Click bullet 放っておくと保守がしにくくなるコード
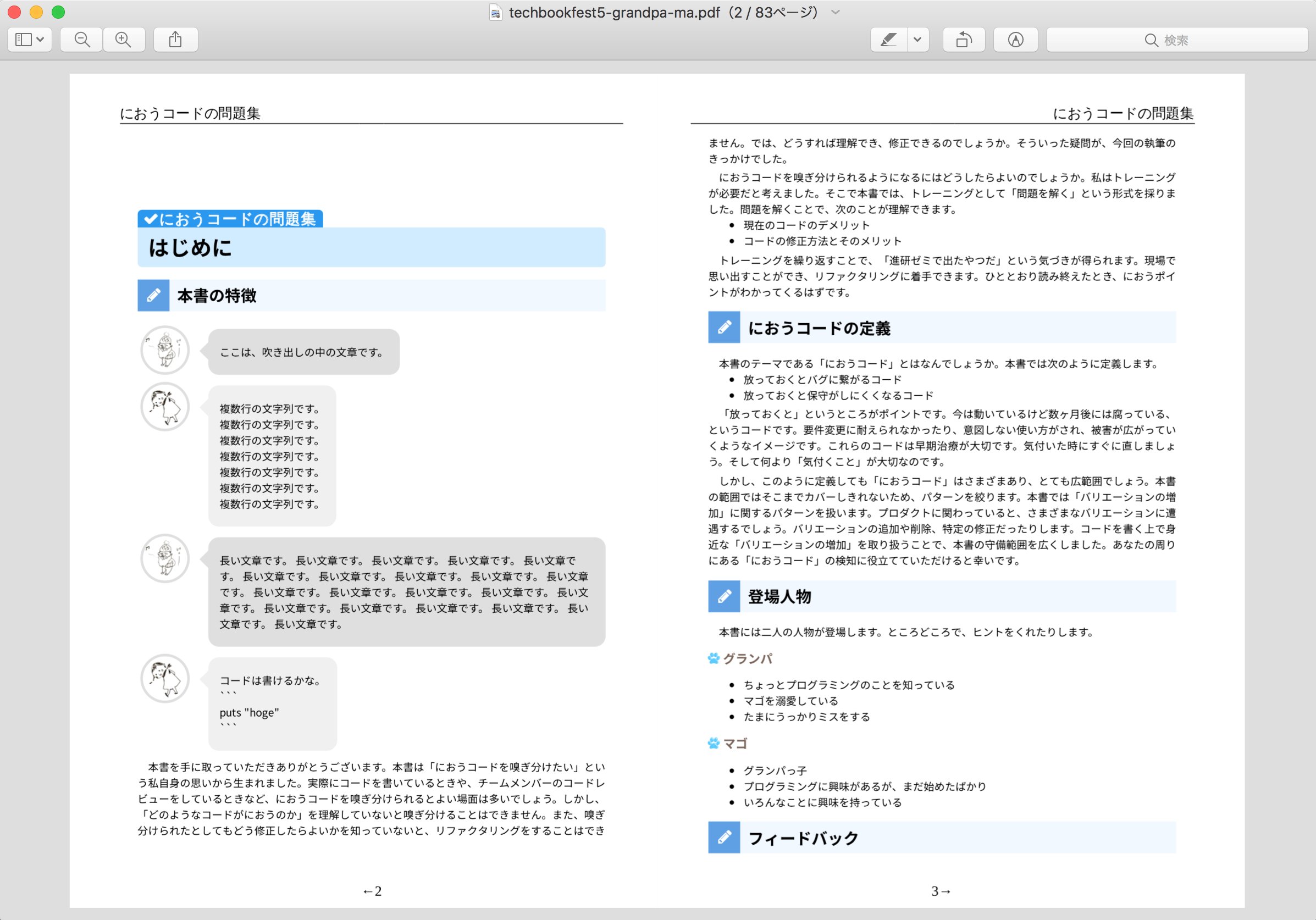This screenshot has width=1316, height=920. [x=838, y=396]
